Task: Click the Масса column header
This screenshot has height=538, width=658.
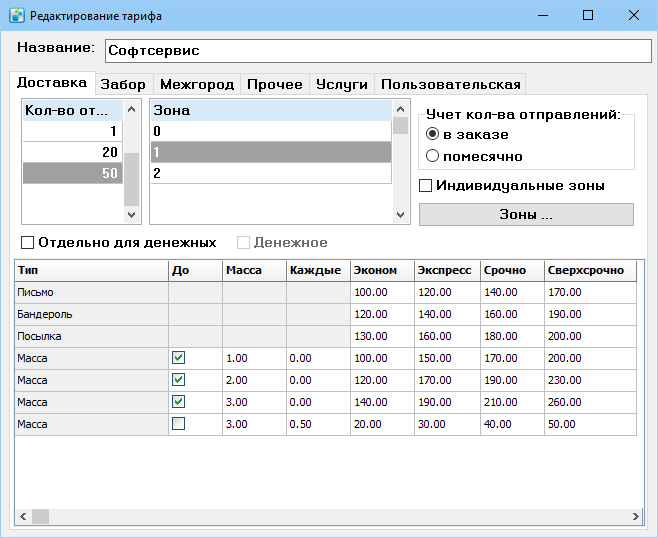Action: pos(254,270)
